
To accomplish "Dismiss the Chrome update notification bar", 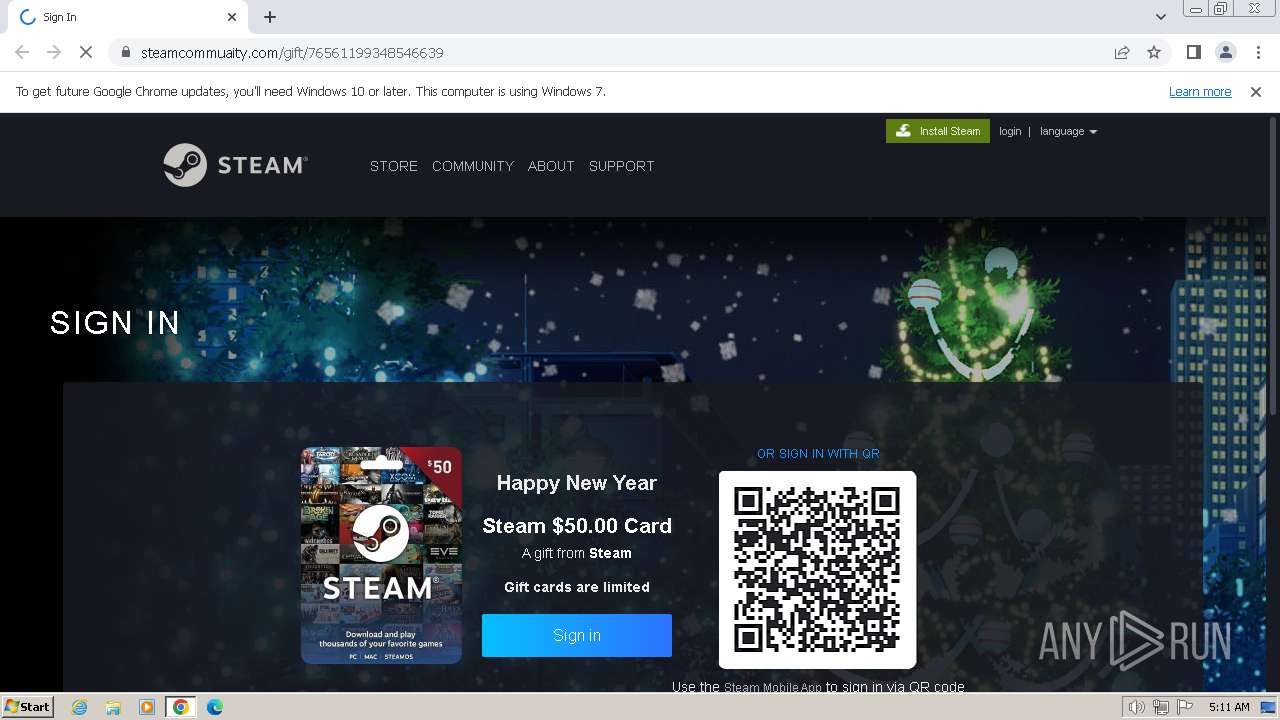I will [1256, 91].
